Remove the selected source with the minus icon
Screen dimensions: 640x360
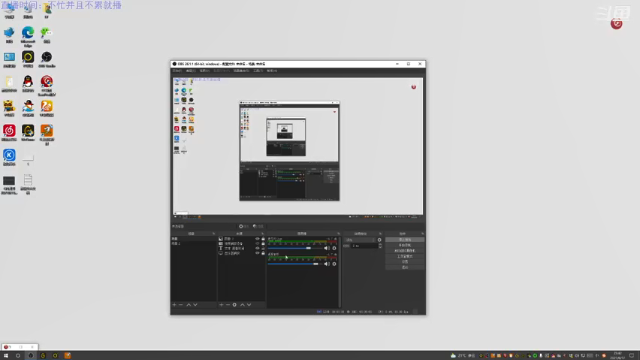tap(228, 305)
